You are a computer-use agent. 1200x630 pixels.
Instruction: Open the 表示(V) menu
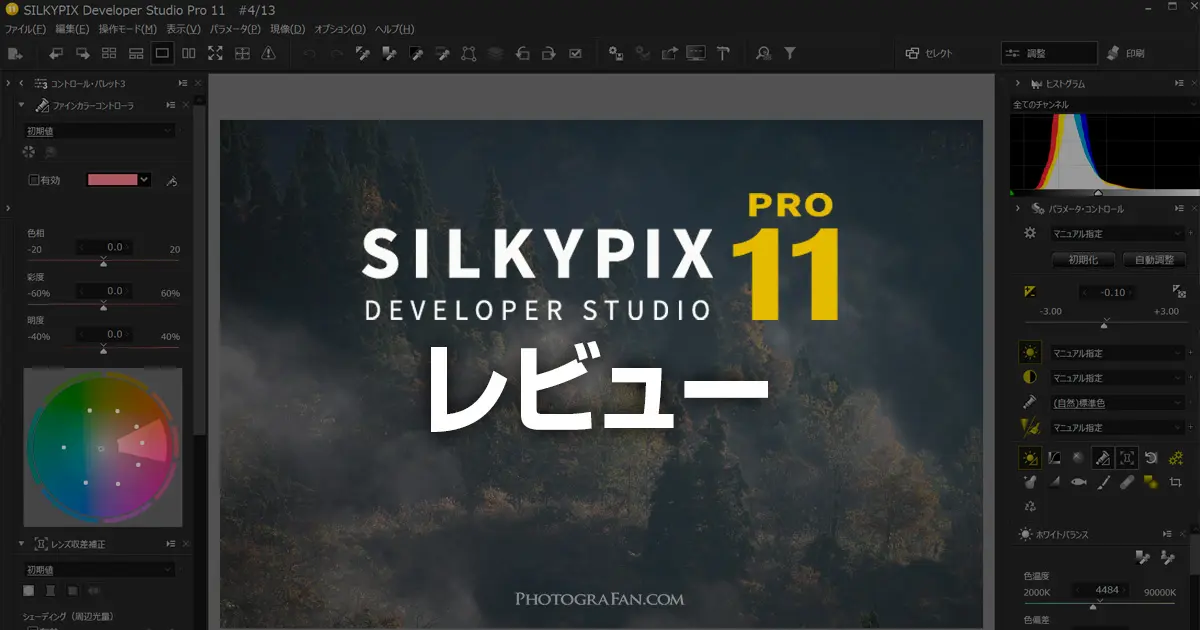click(x=183, y=29)
